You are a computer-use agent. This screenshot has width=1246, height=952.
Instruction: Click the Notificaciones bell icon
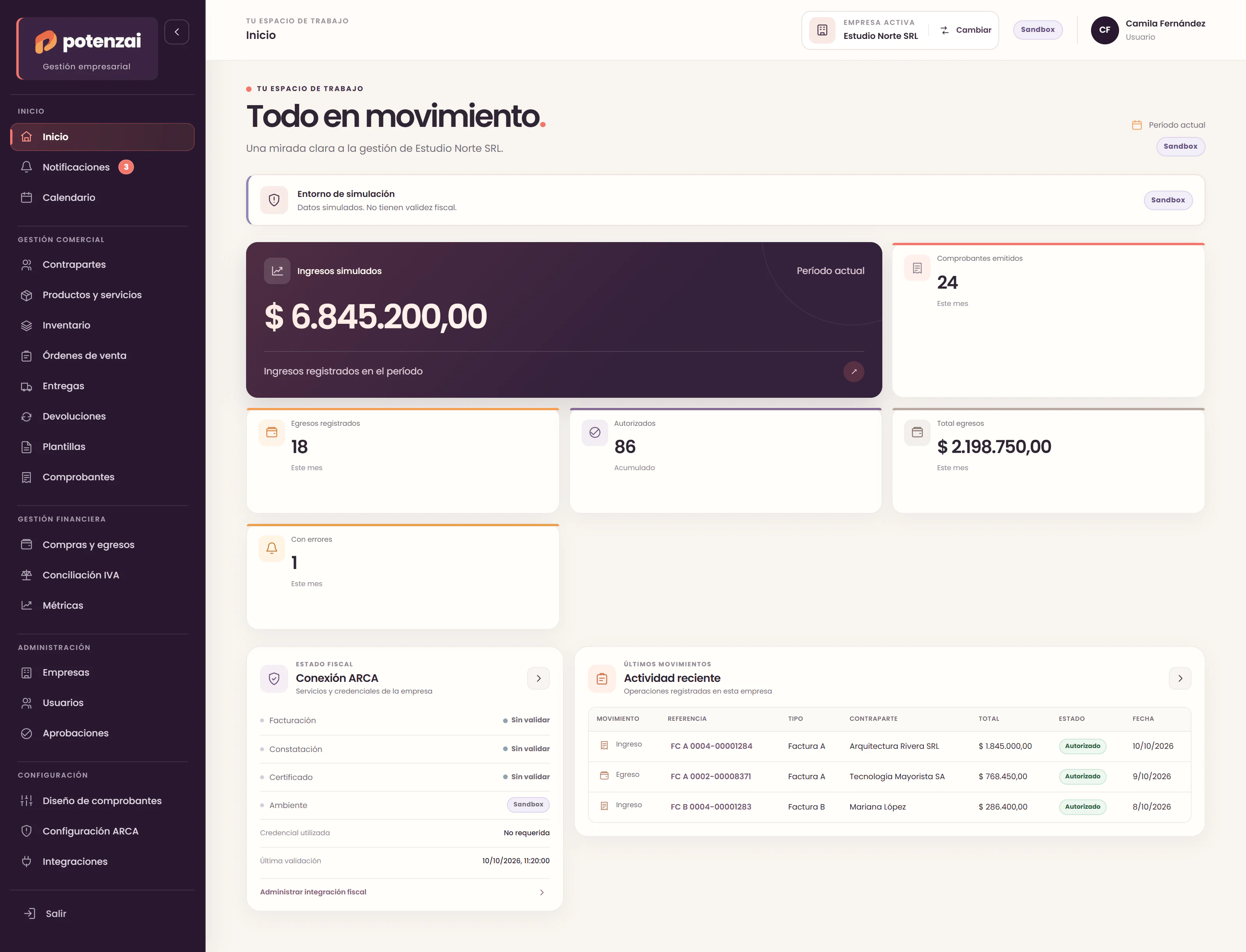(x=26, y=167)
